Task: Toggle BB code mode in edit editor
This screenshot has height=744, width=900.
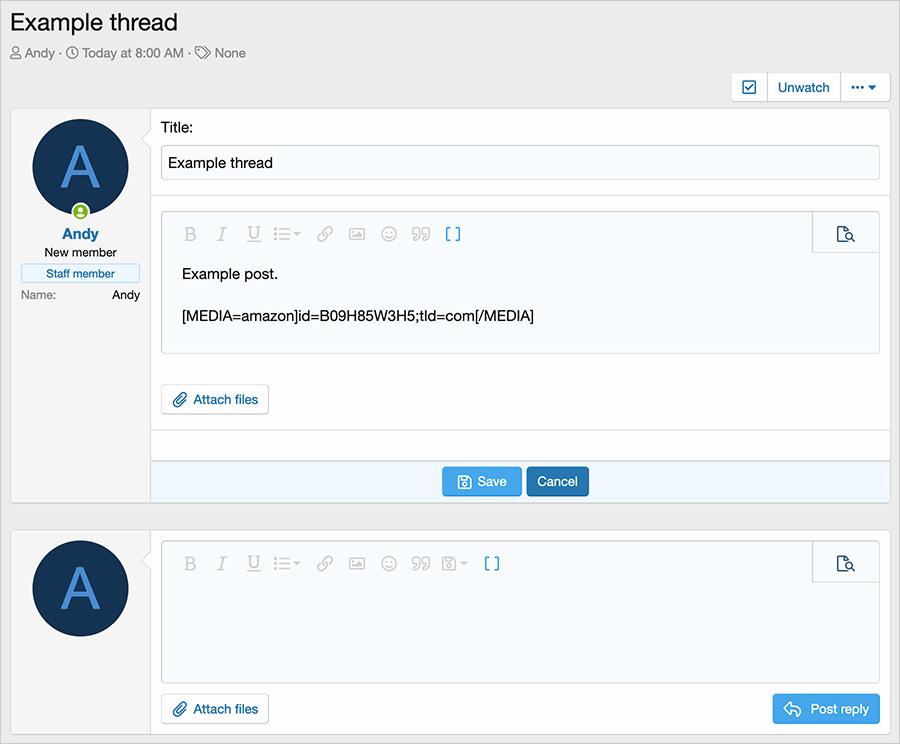Action: click(x=453, y=234)
